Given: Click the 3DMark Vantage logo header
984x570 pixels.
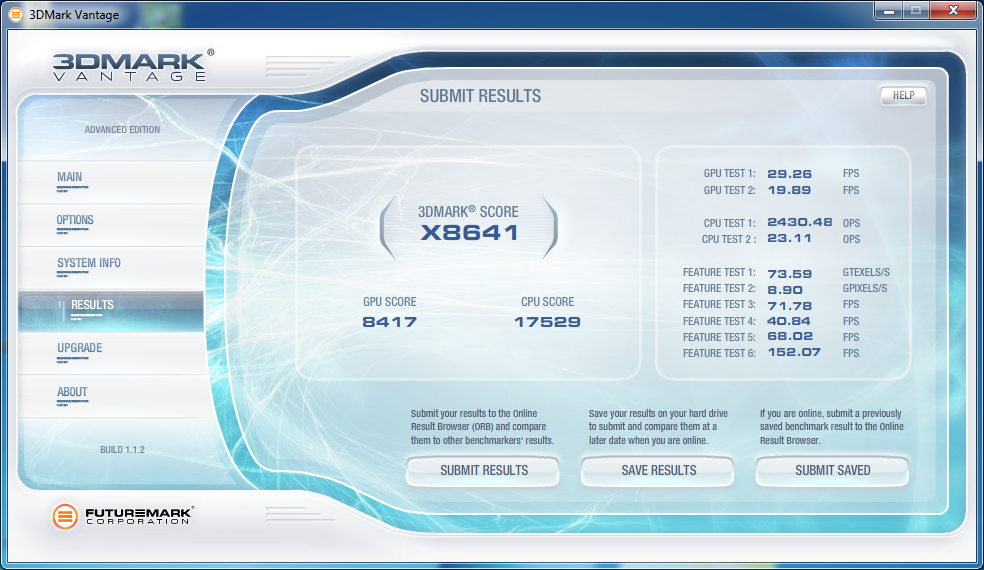Looking at the screenshot, I should pos(132,65).
